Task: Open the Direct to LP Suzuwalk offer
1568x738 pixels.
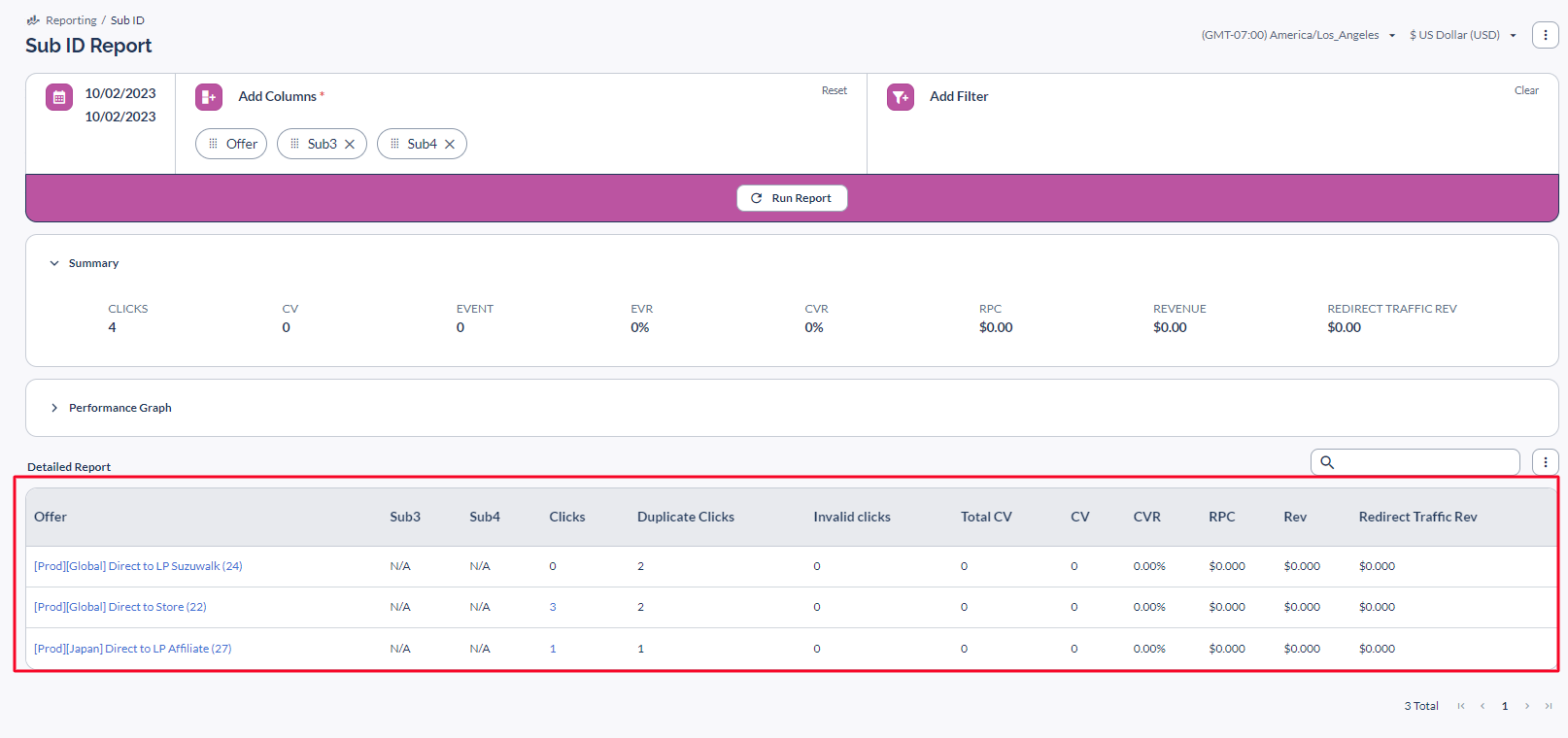Action: pos(138,566)
